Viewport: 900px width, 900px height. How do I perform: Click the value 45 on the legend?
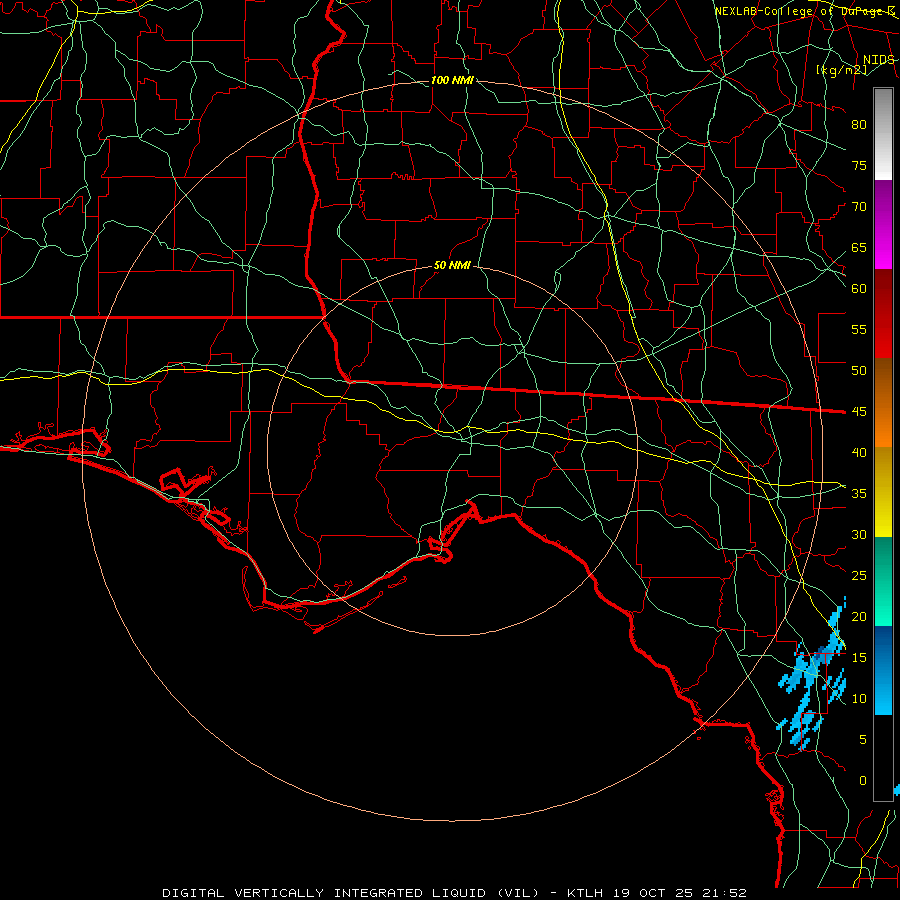859,412
